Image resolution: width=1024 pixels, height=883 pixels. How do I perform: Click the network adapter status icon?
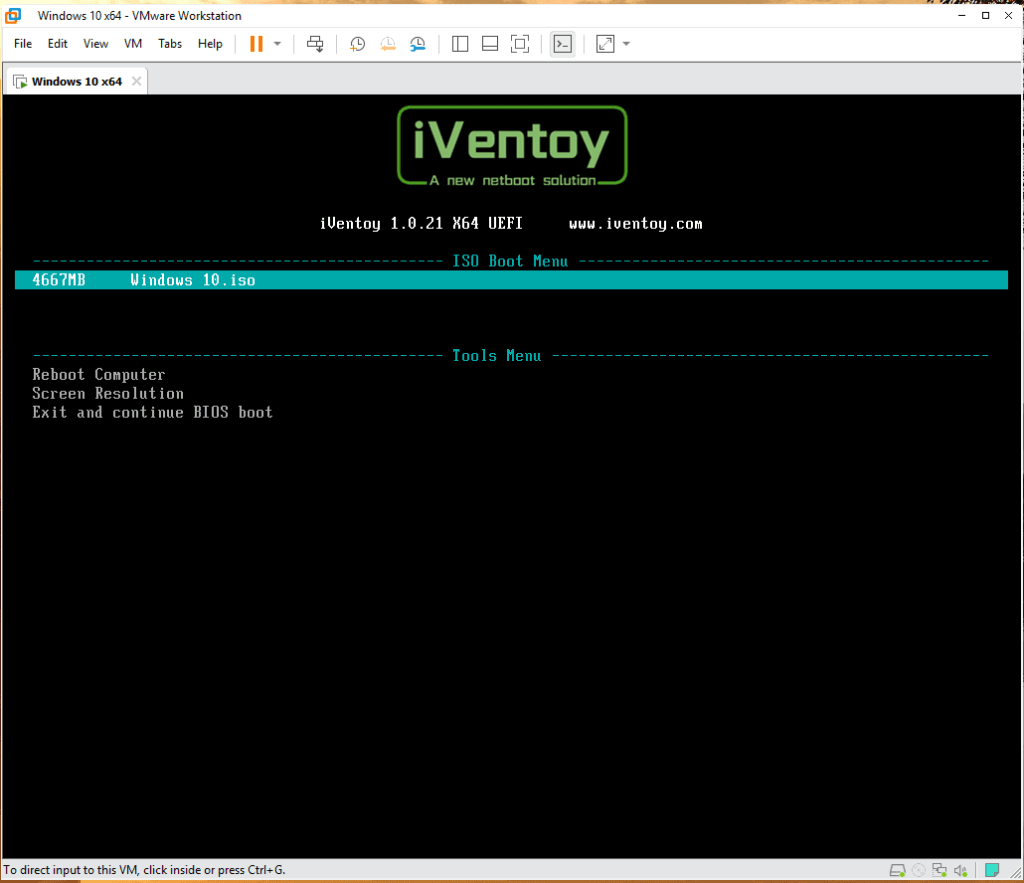[939, 870]
